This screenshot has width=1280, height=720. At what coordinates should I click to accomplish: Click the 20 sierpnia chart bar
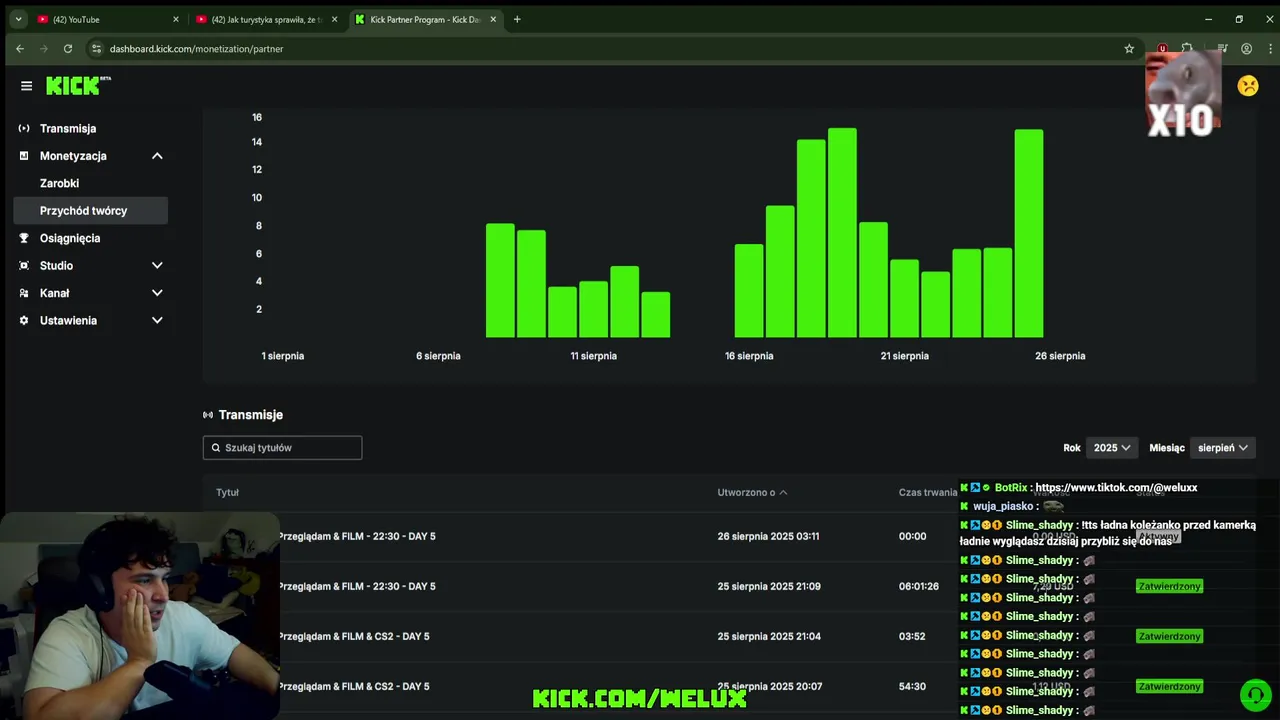[874, 280]
